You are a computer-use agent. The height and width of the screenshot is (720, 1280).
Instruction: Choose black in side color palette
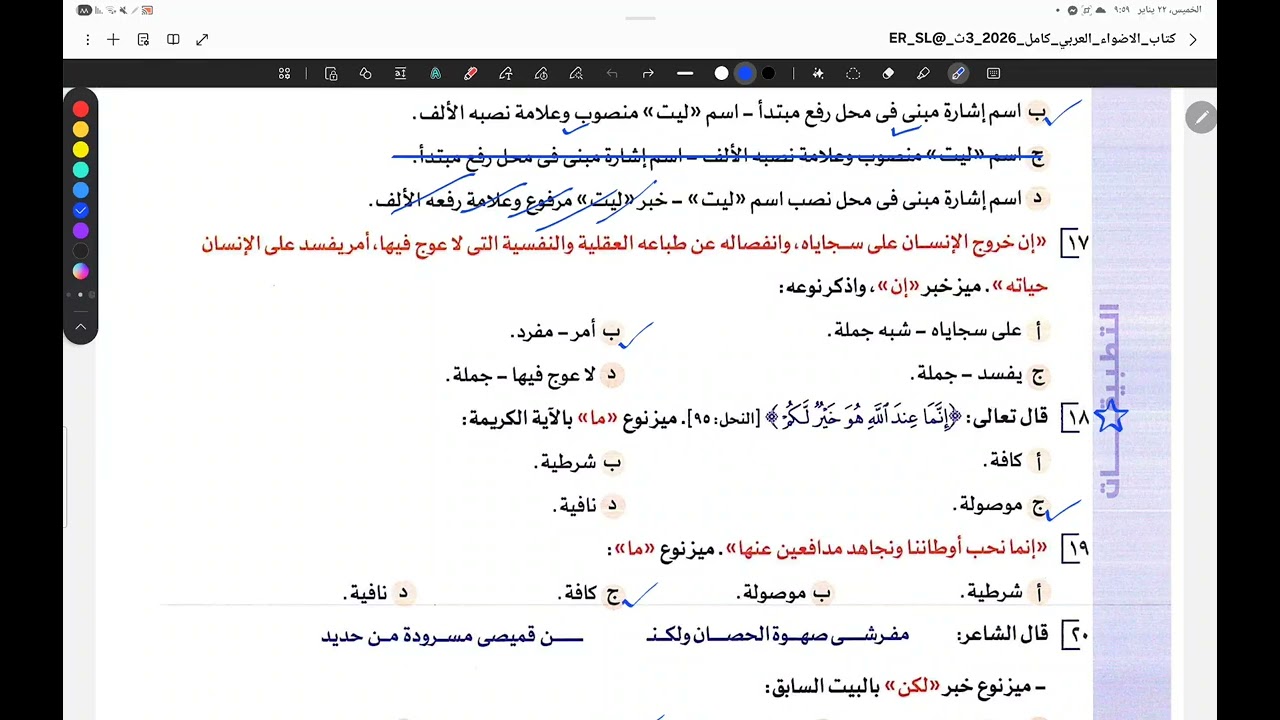click(81, 251)
